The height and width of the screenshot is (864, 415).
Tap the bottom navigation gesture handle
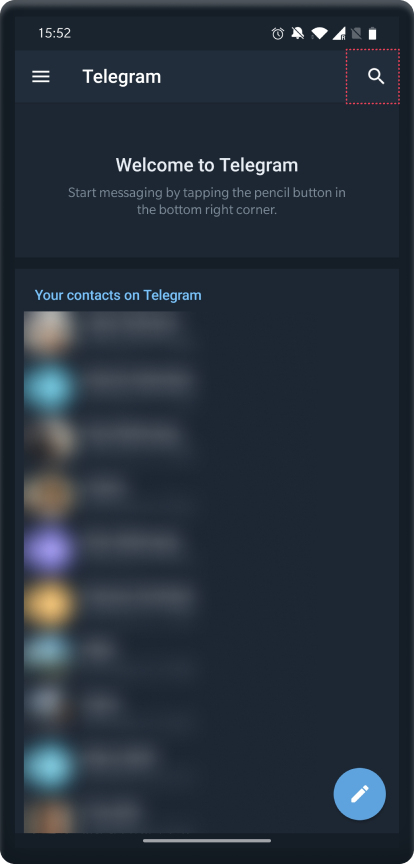click(207, 840)
